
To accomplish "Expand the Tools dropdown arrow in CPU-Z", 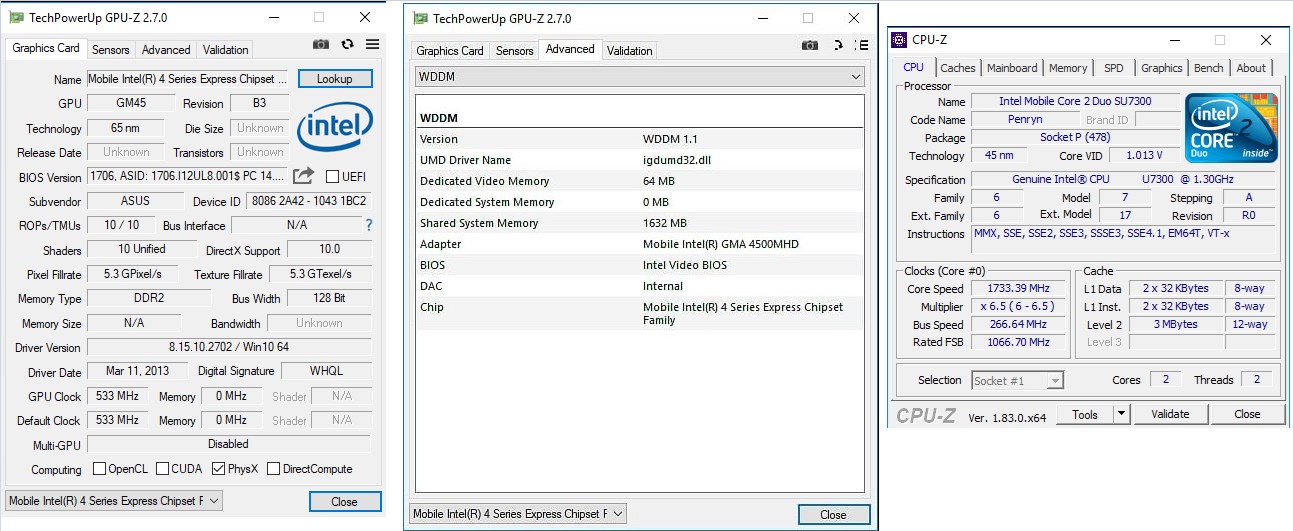I will click(x=1122, y=414).
